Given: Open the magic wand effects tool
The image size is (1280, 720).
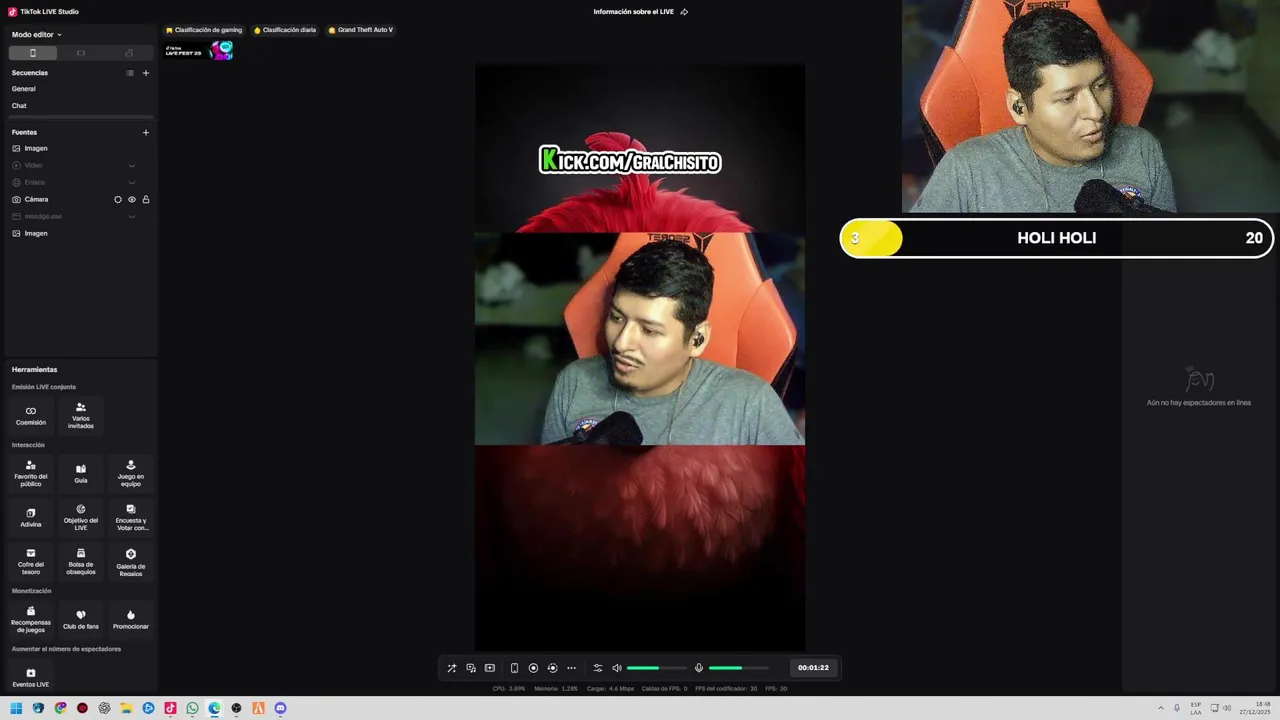Looking at the screenshot, I should click(x=451, y=668).
